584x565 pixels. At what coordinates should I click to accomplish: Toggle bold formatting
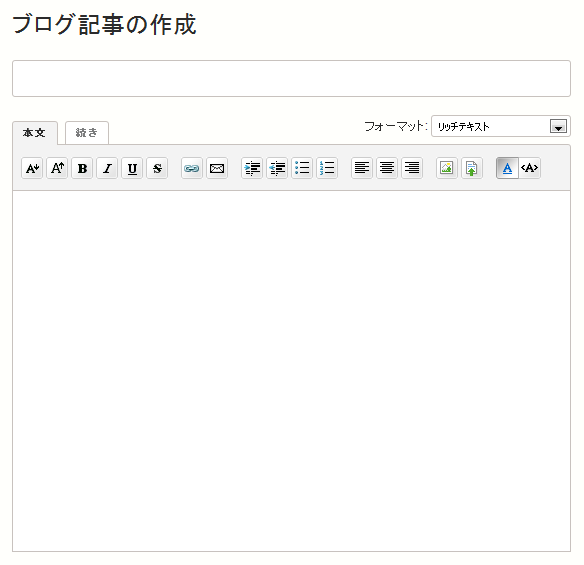click(x=82, y=168)
